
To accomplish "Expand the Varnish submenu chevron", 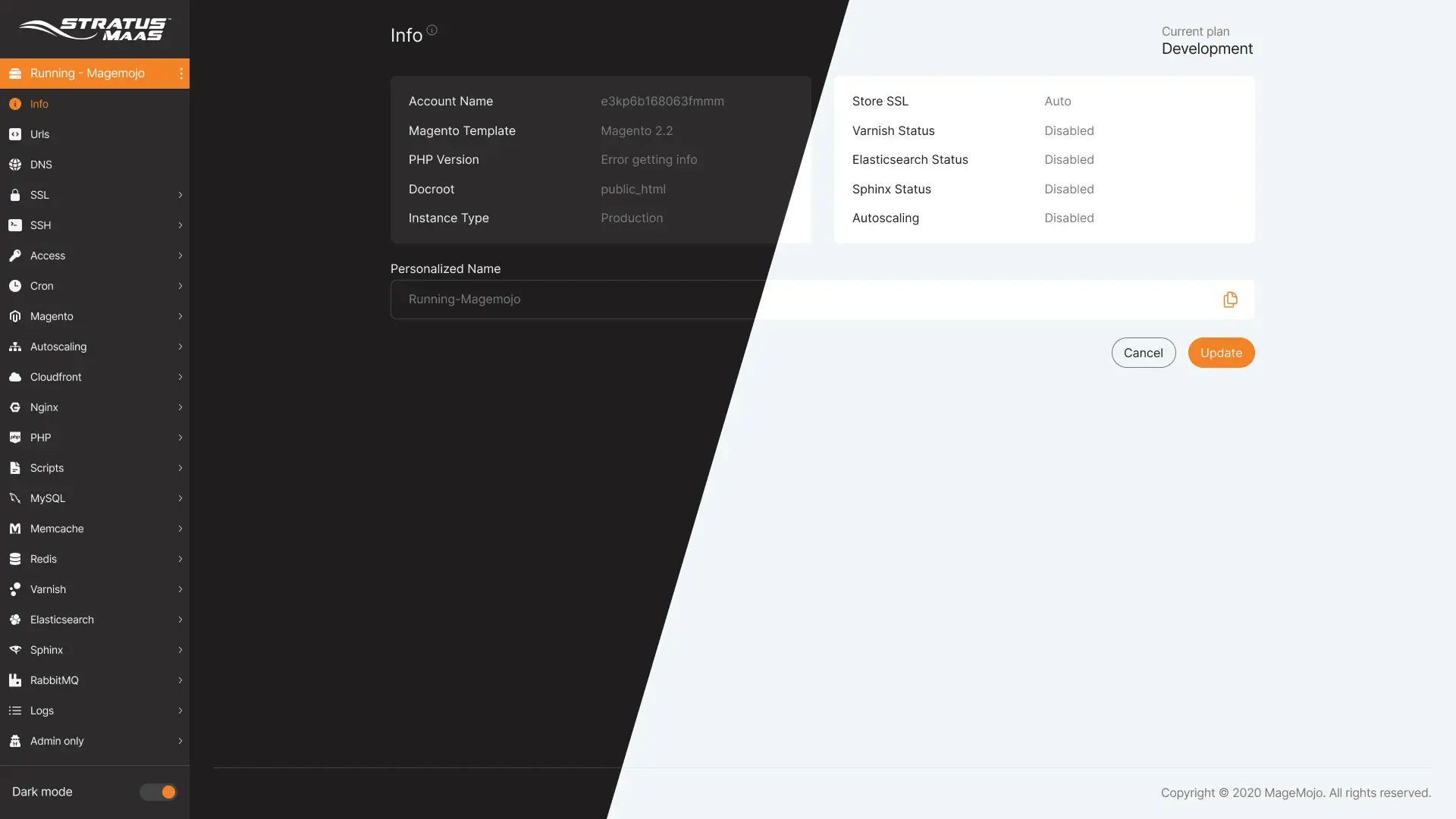I will pos(180,589).
